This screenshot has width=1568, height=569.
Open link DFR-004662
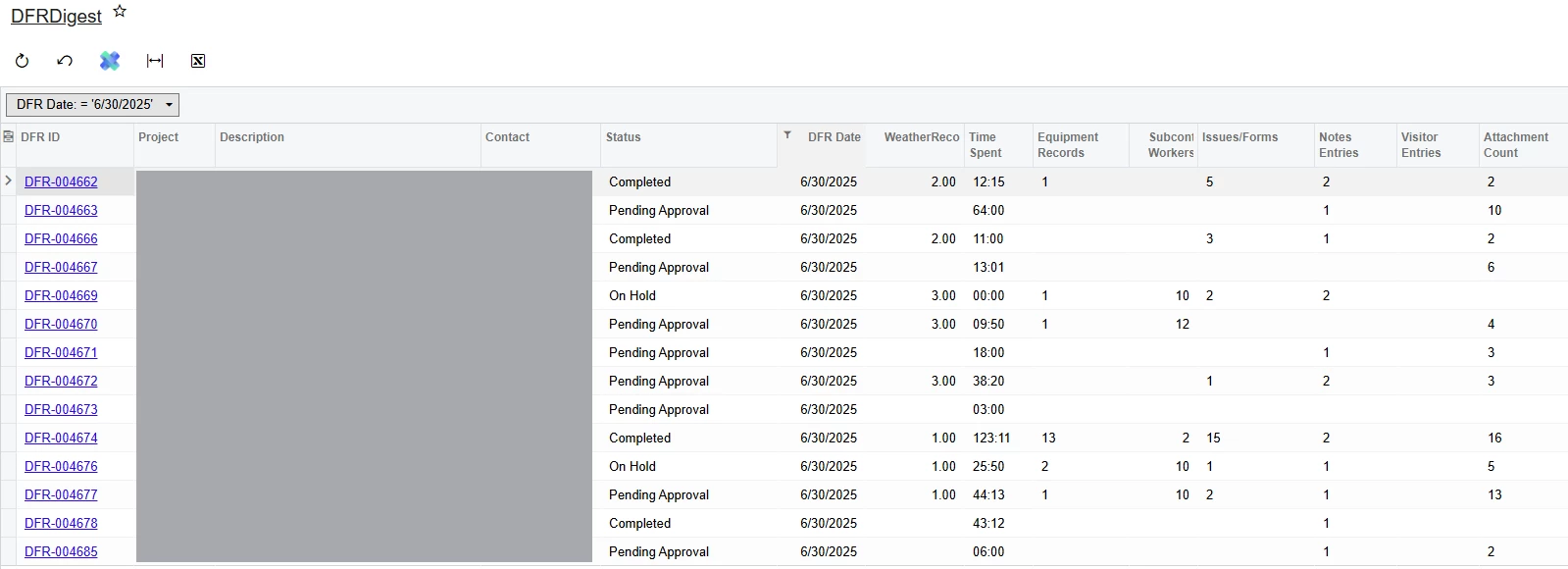tap(61, 181)
